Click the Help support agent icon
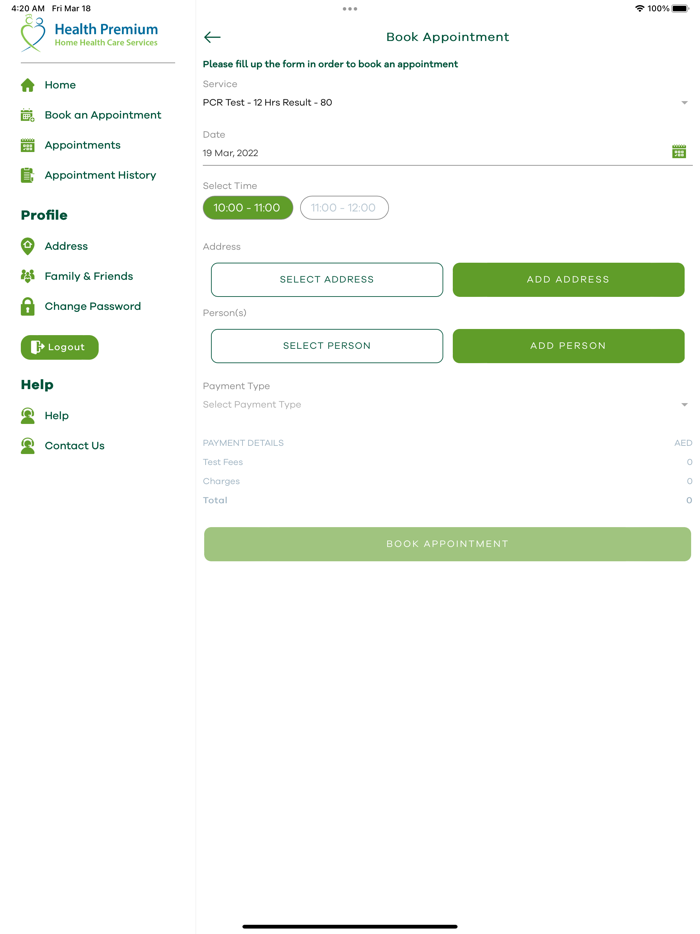700x934 pixels. [27, 416]
